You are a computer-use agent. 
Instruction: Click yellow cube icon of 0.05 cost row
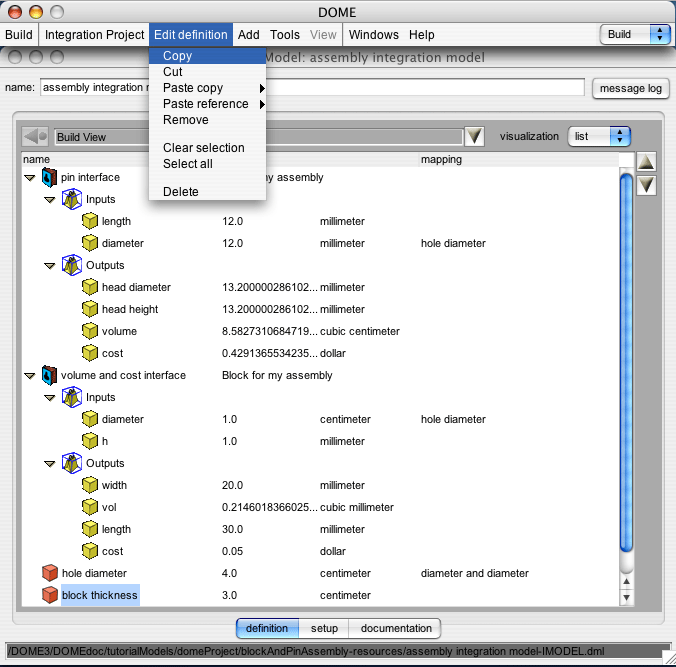90,551
